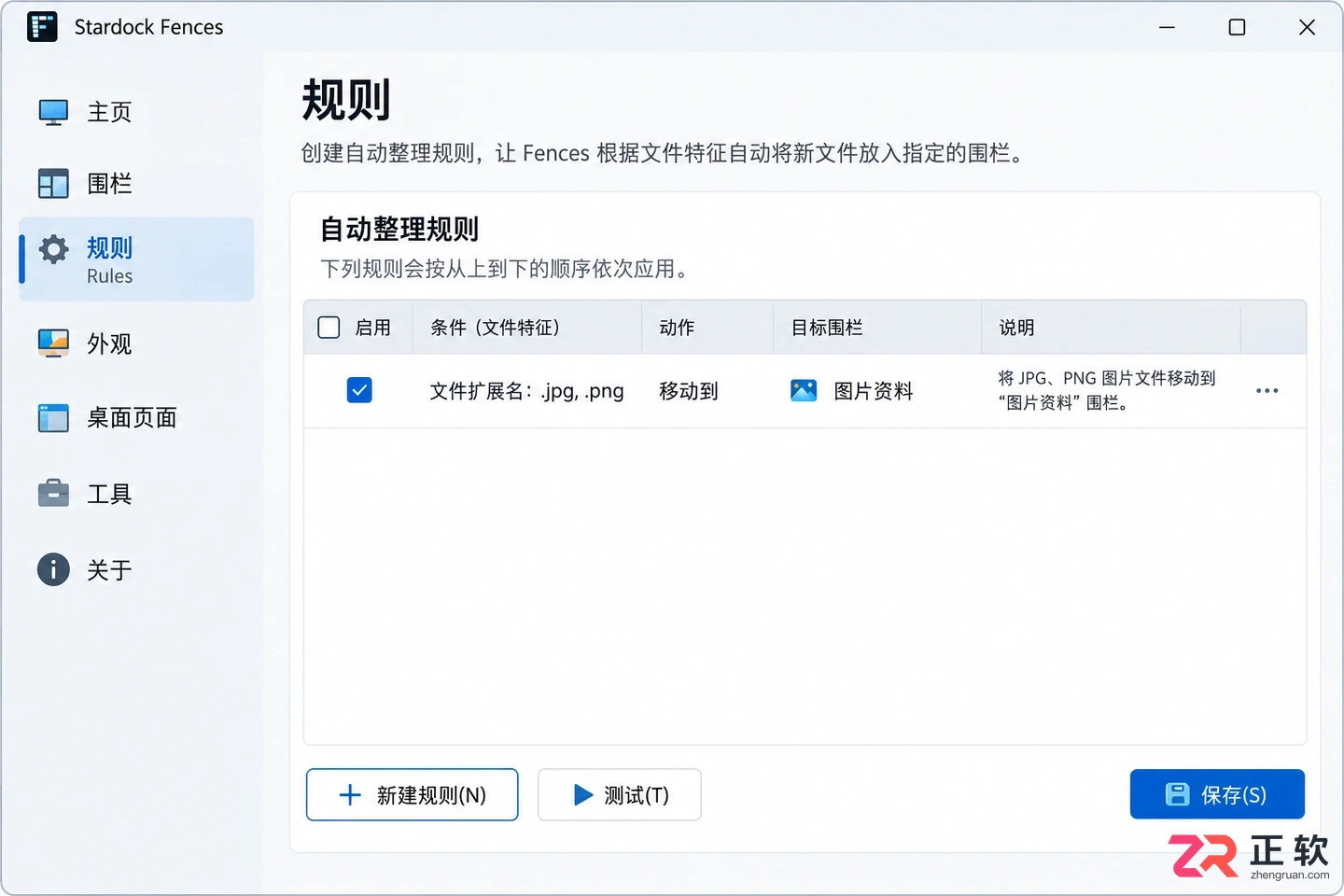Click the 自动整理规则 section heading
This screenshot has width=1344, height=896.
399,229
